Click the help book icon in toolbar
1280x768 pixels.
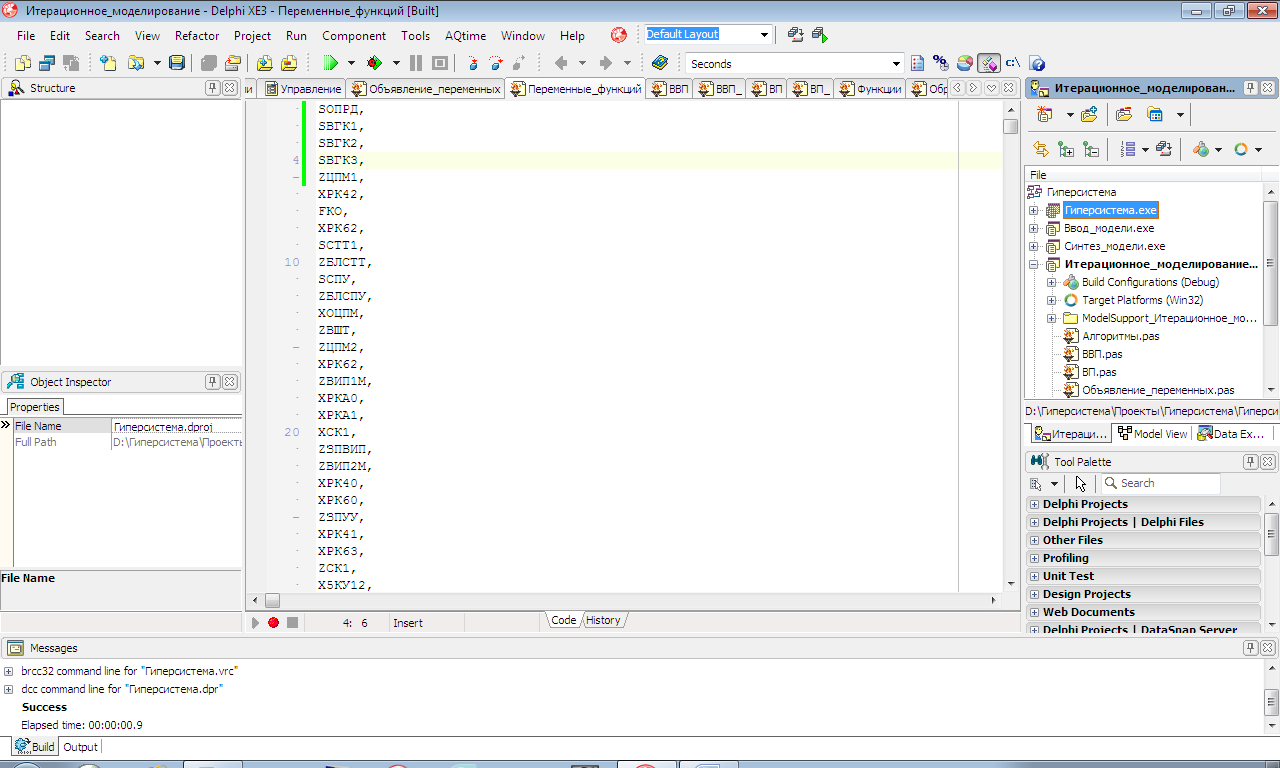tap(660, 63)
